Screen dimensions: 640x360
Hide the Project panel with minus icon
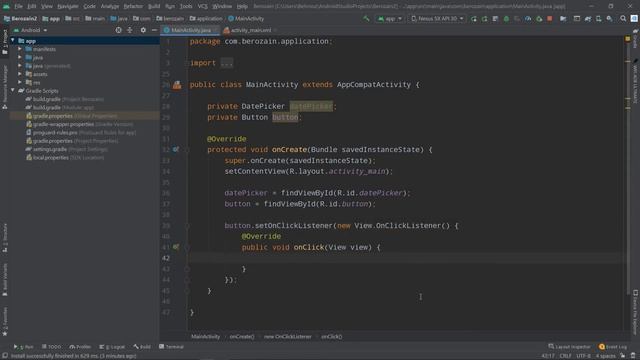coord(154,30)
